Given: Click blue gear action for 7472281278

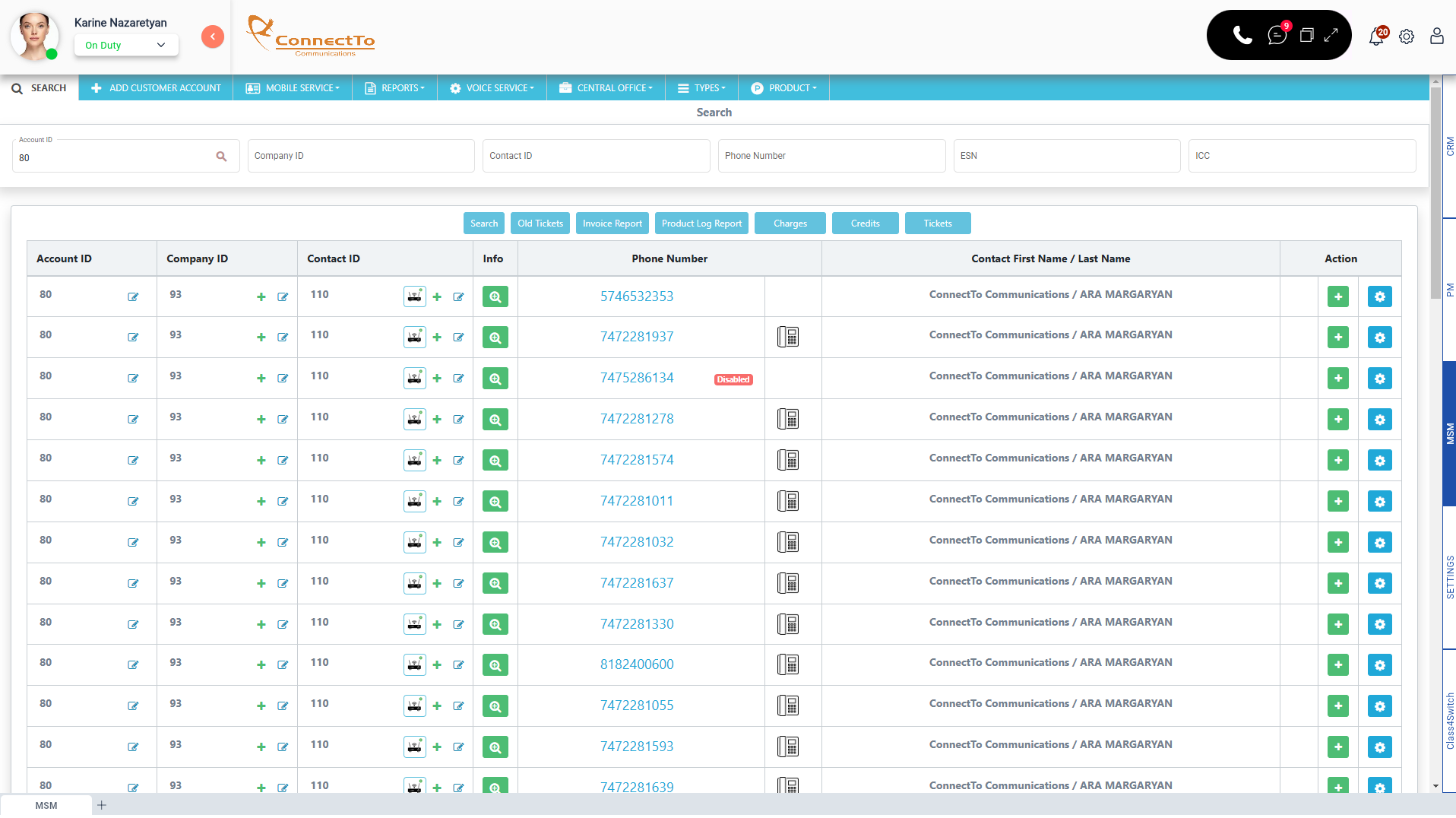Looking at the screenshot, I should tap(1379, 420).
